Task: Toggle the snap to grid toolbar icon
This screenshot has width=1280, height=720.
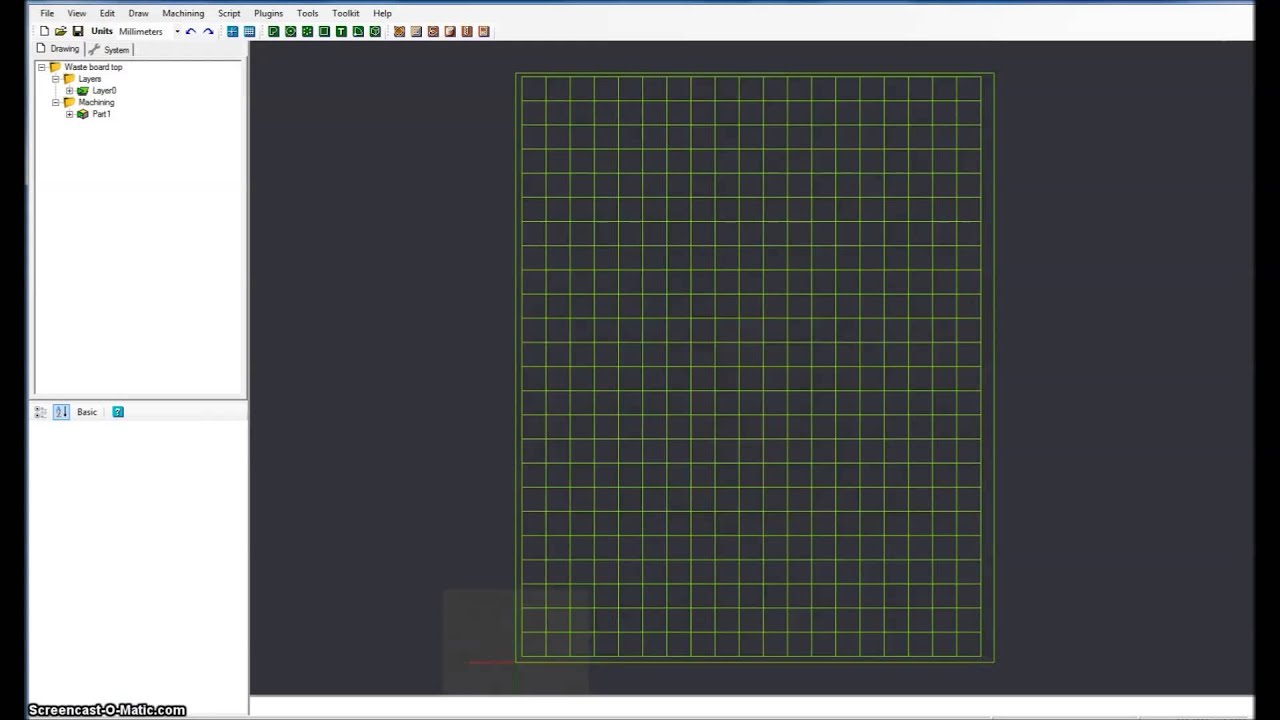Action: pos(232,31)
